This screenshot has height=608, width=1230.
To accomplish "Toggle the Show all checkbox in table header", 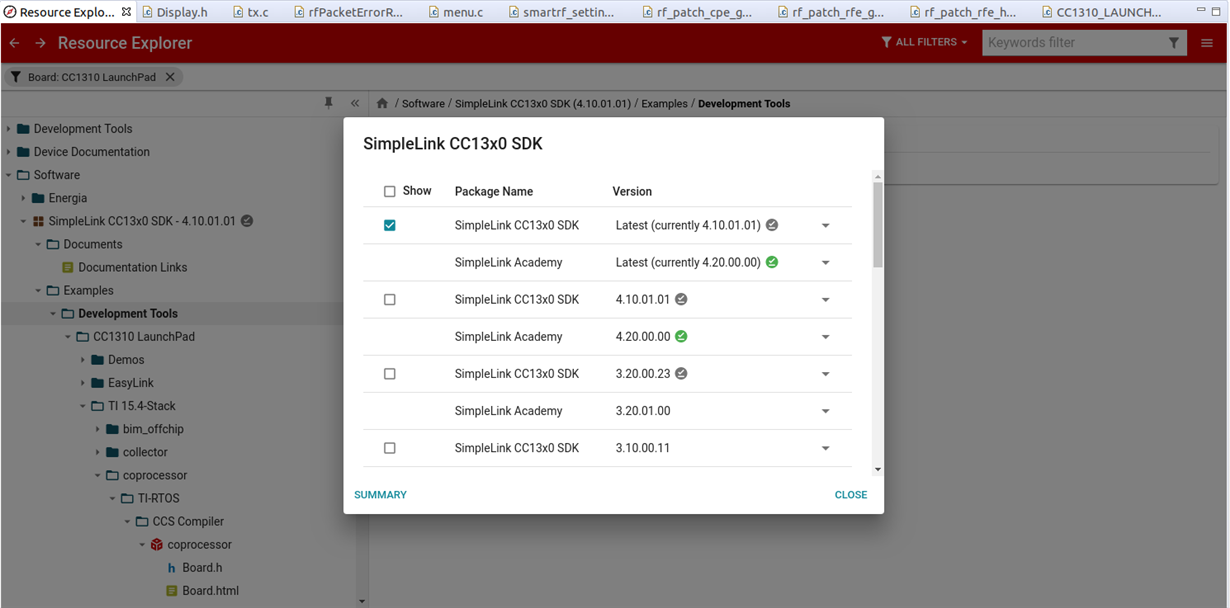I will pos(390,191).
